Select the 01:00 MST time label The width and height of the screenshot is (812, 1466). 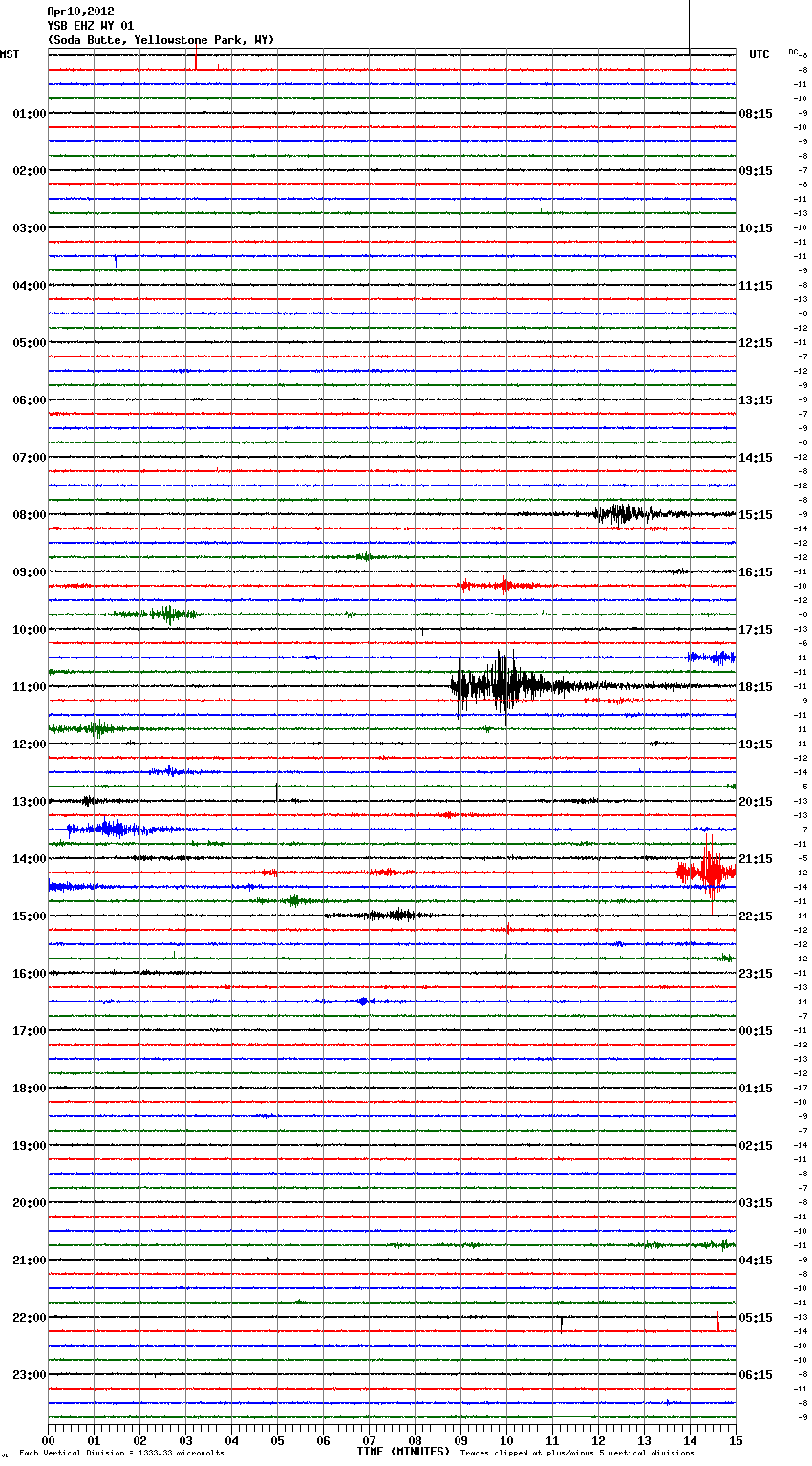tap(29, 114)
